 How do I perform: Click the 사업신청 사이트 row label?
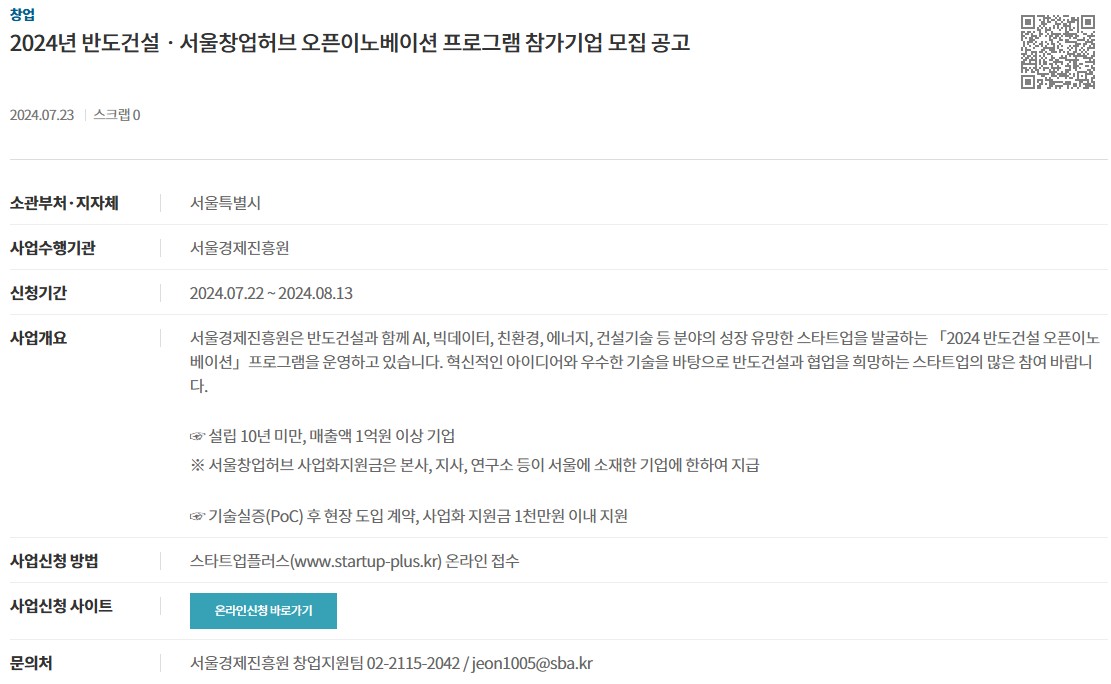pyautogui.click(x=61, y=606)
